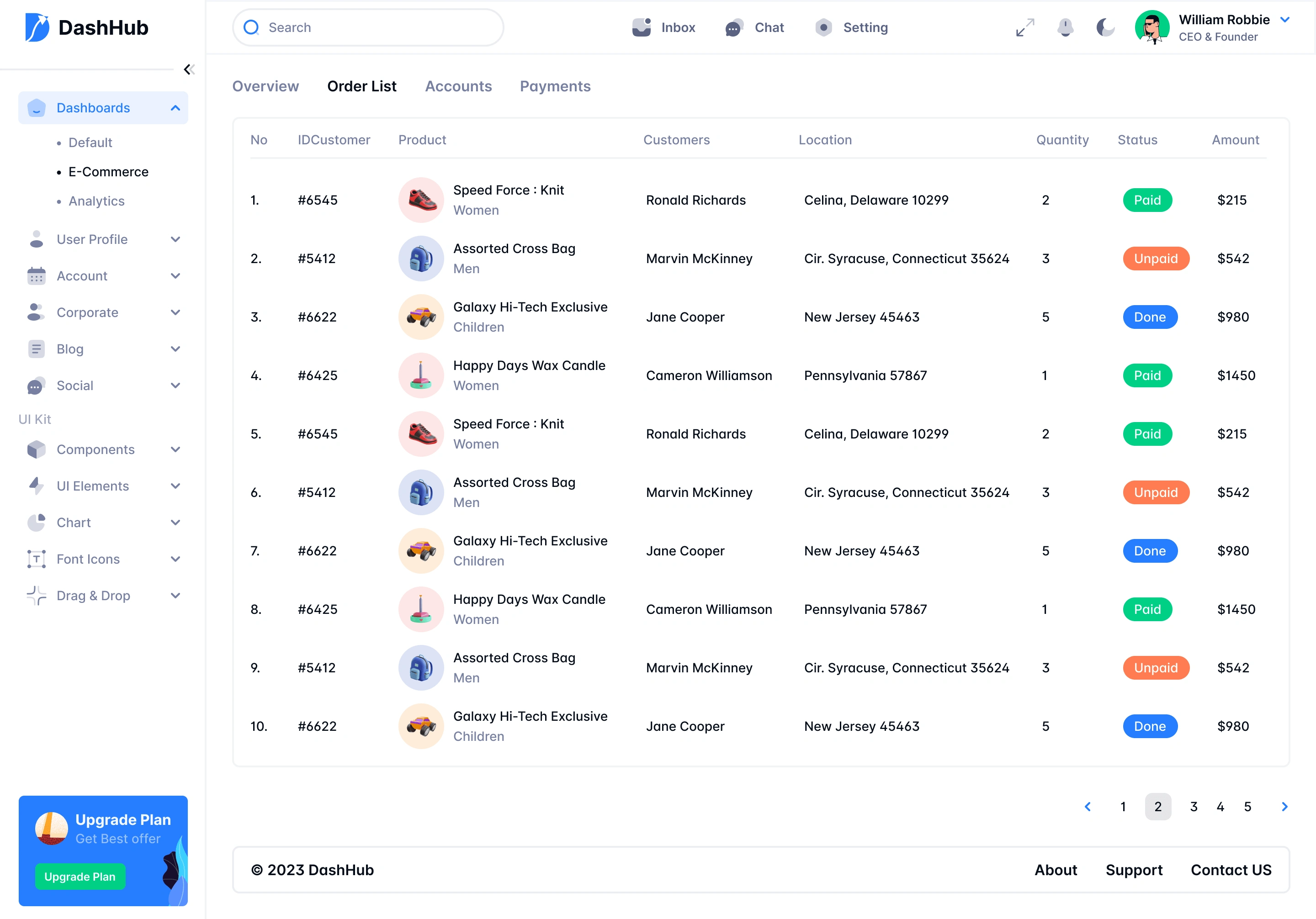Click the DashHub logo icon
The width and height of the screenshot is (1316, 919).
(37, 27)
